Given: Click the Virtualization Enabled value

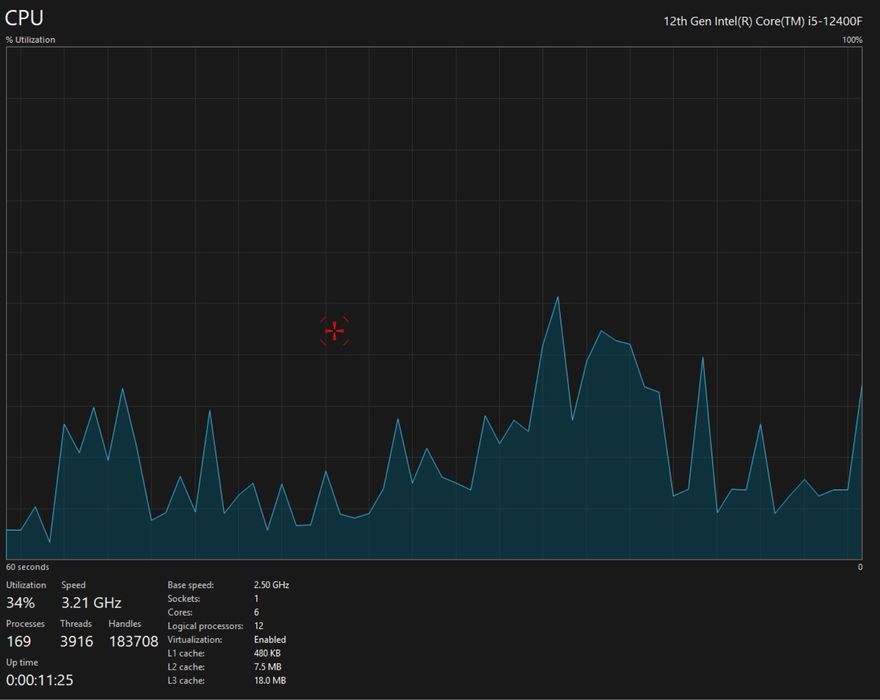Looking at the screenshot, I should 270,639.
